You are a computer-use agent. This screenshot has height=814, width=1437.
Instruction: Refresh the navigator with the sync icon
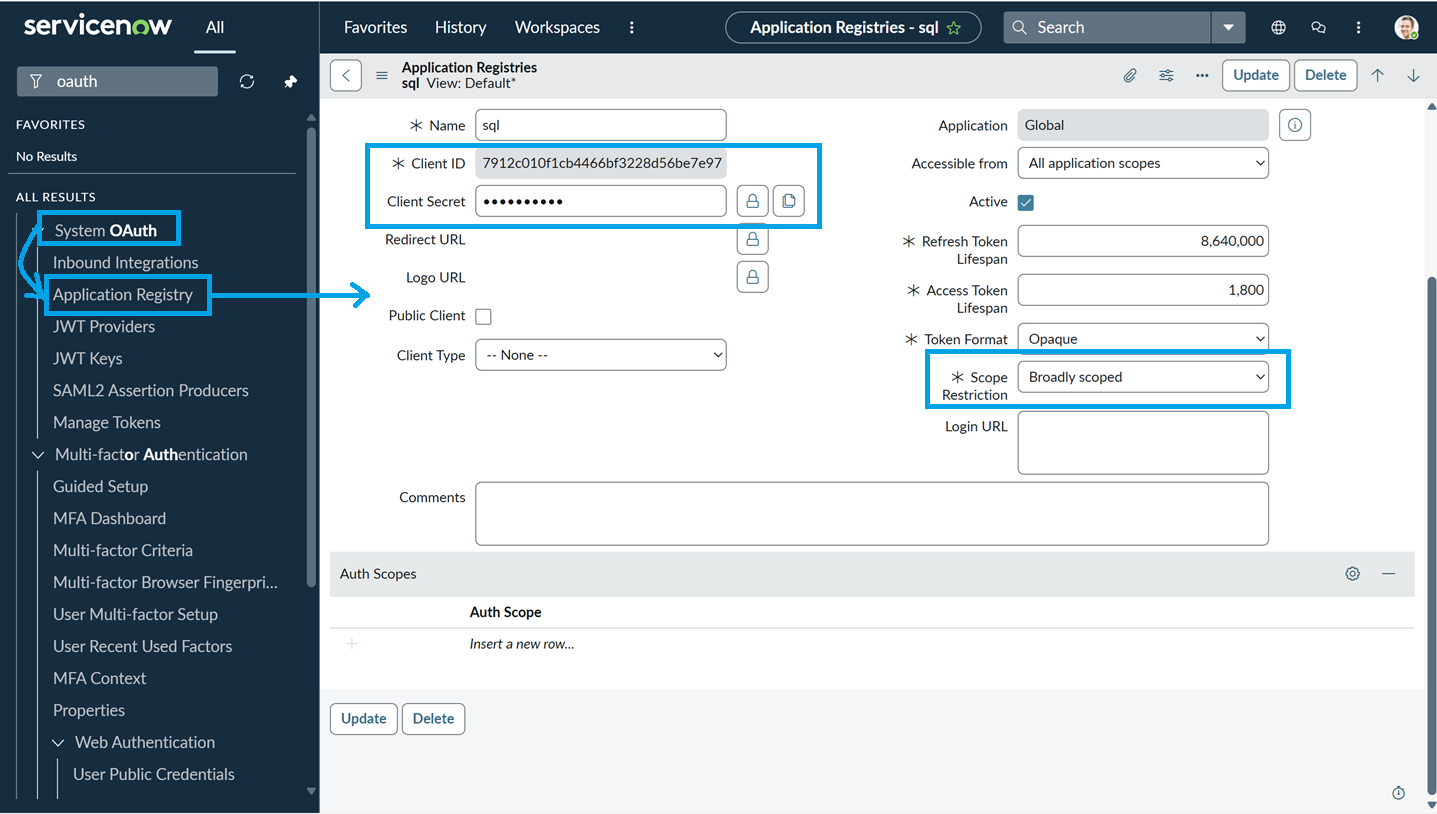coord(247,82)
